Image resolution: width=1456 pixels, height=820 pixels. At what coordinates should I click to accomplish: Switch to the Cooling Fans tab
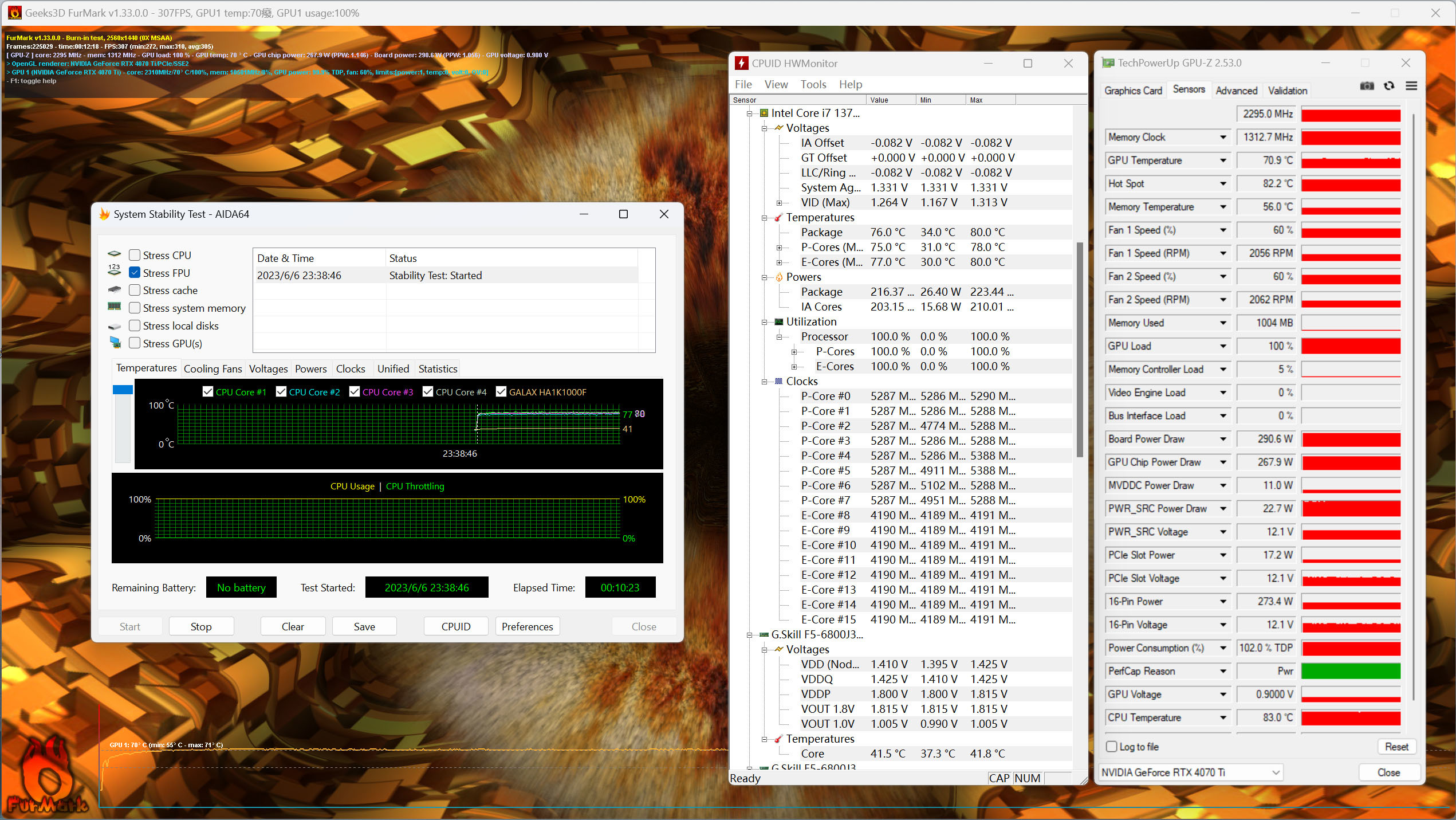tap(213, 369)
